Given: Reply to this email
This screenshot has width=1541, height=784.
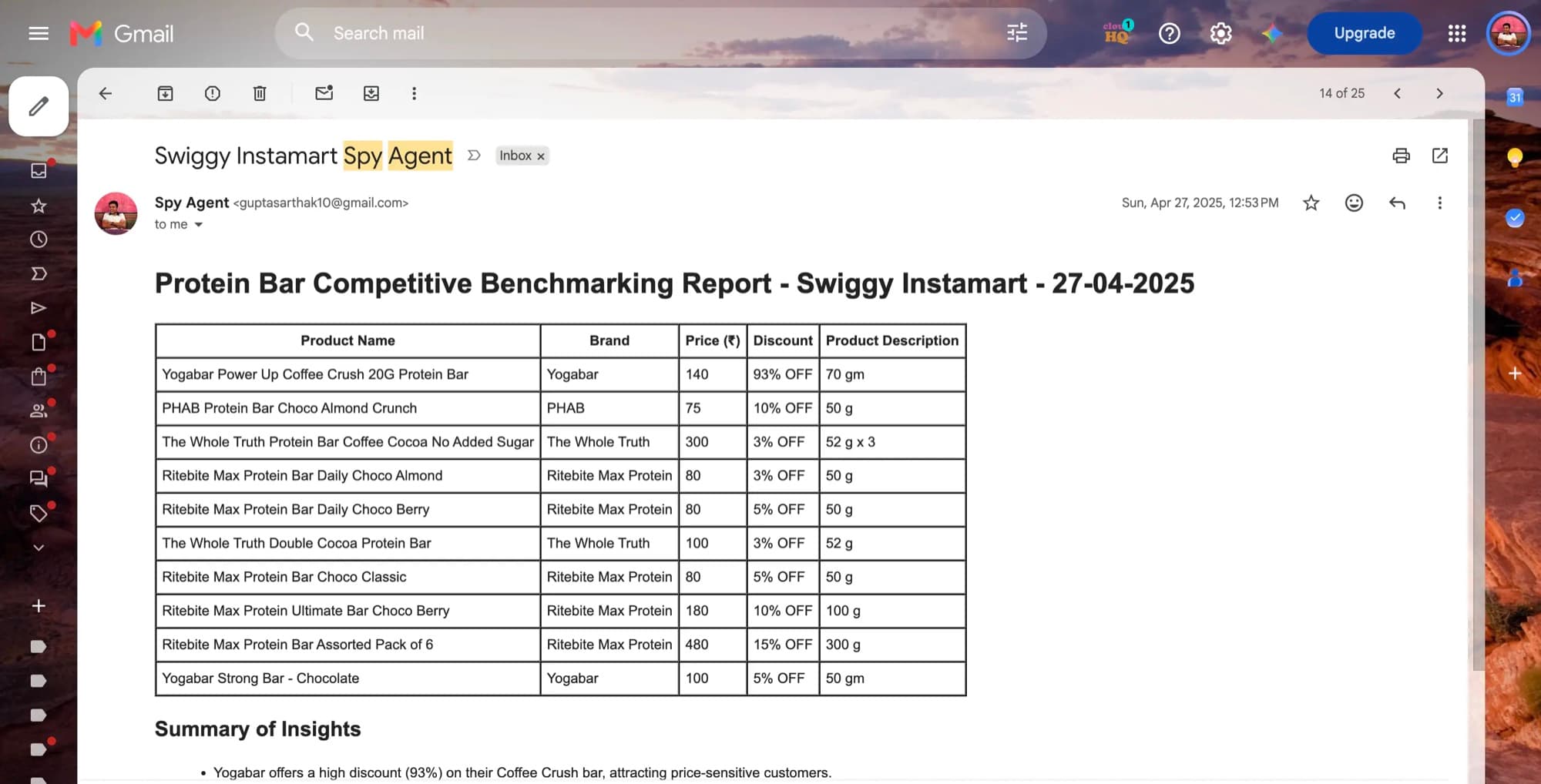Looking at the screenshot, I should point(1397,203).
